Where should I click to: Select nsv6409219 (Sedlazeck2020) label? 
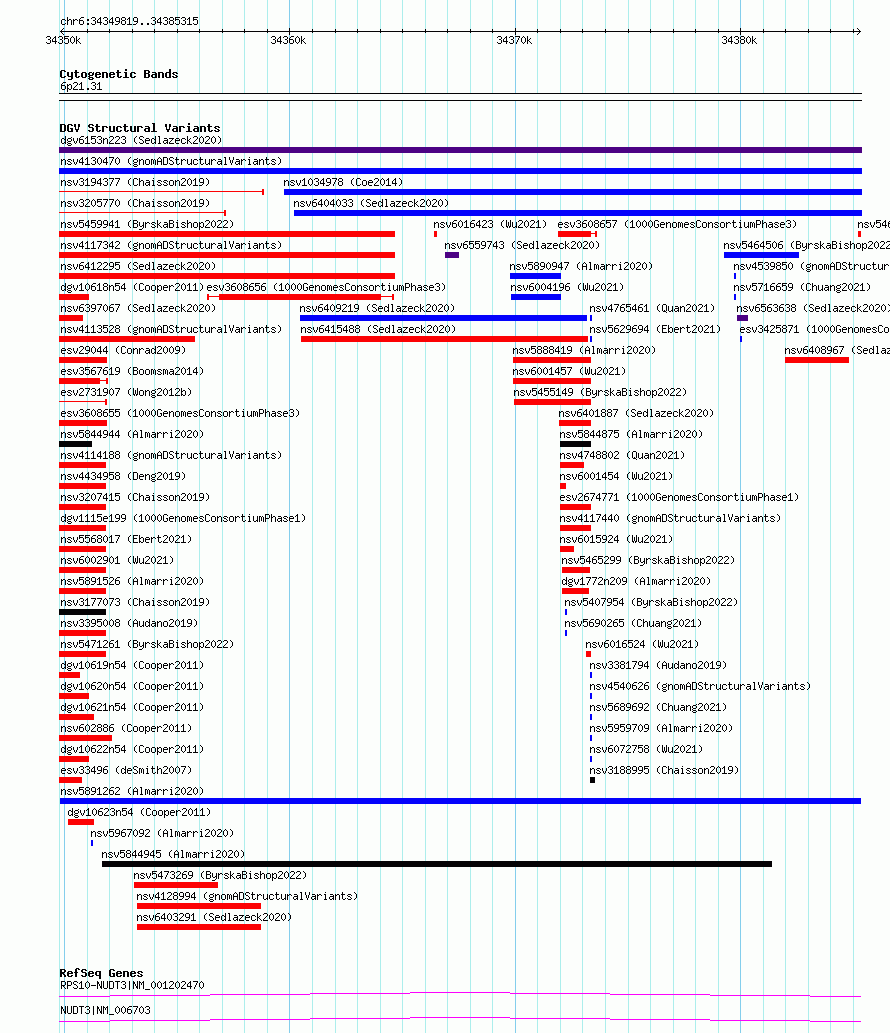pyautogui.click(x=377, y=309)
